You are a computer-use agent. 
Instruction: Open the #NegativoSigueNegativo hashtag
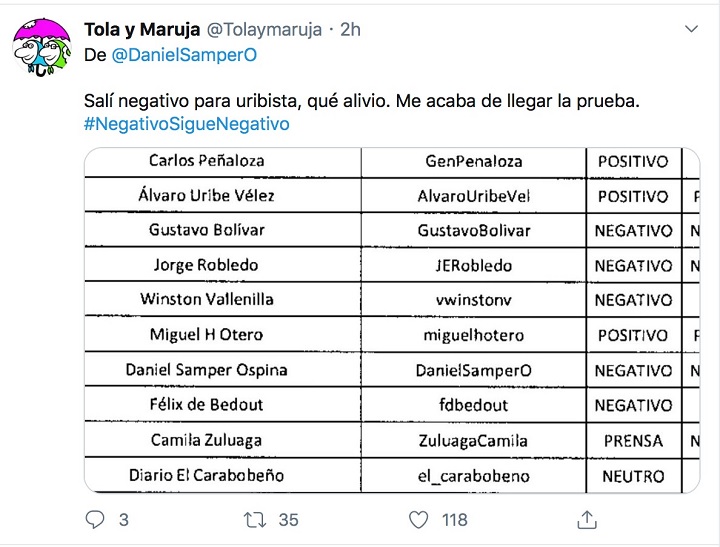[x=186, y=124]
